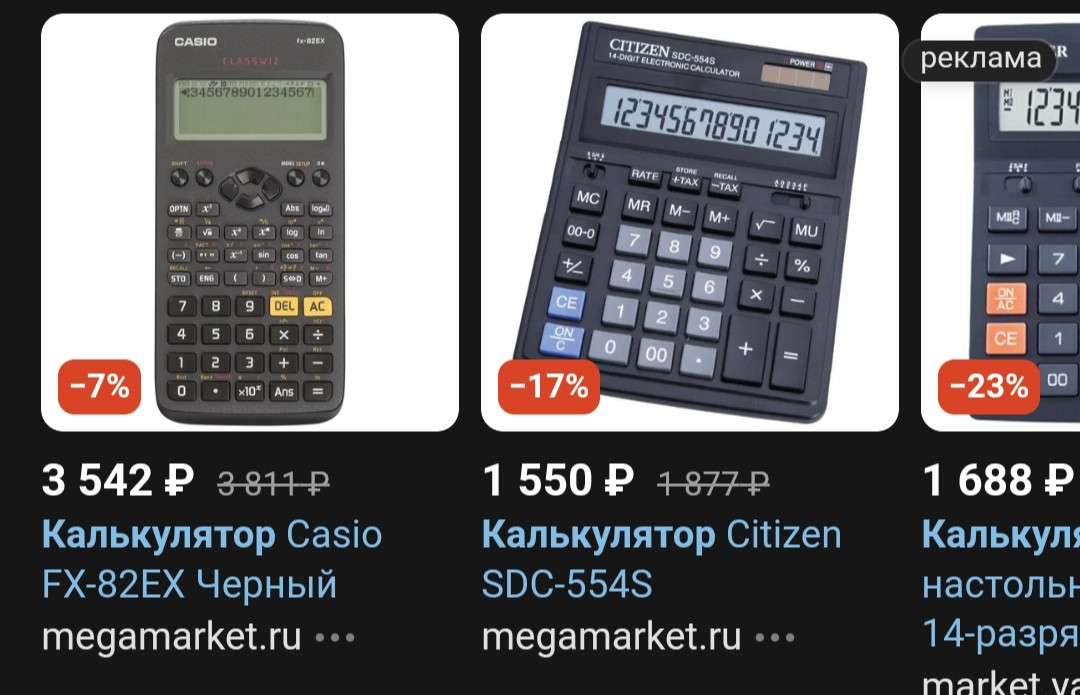Screen dimensions: 1080x695
Task: Click the -17% discount badge
Action: point(549,386)
